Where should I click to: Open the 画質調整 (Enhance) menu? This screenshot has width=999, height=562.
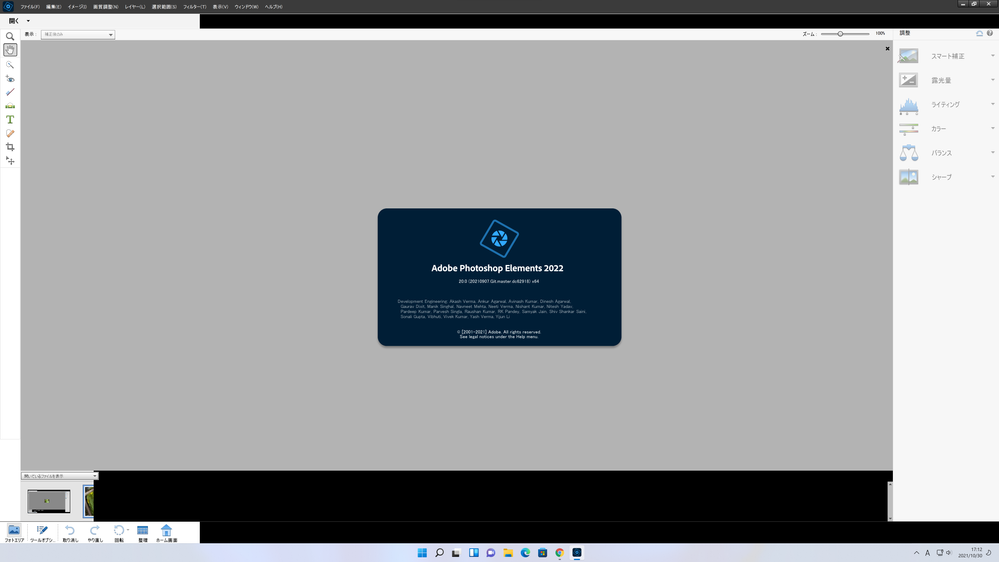(106, 6)
